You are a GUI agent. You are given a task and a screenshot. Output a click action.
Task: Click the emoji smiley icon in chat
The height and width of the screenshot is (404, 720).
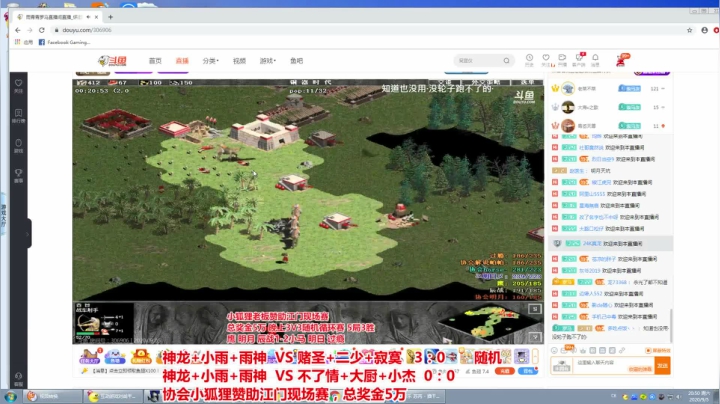click(x=554, y=350)
